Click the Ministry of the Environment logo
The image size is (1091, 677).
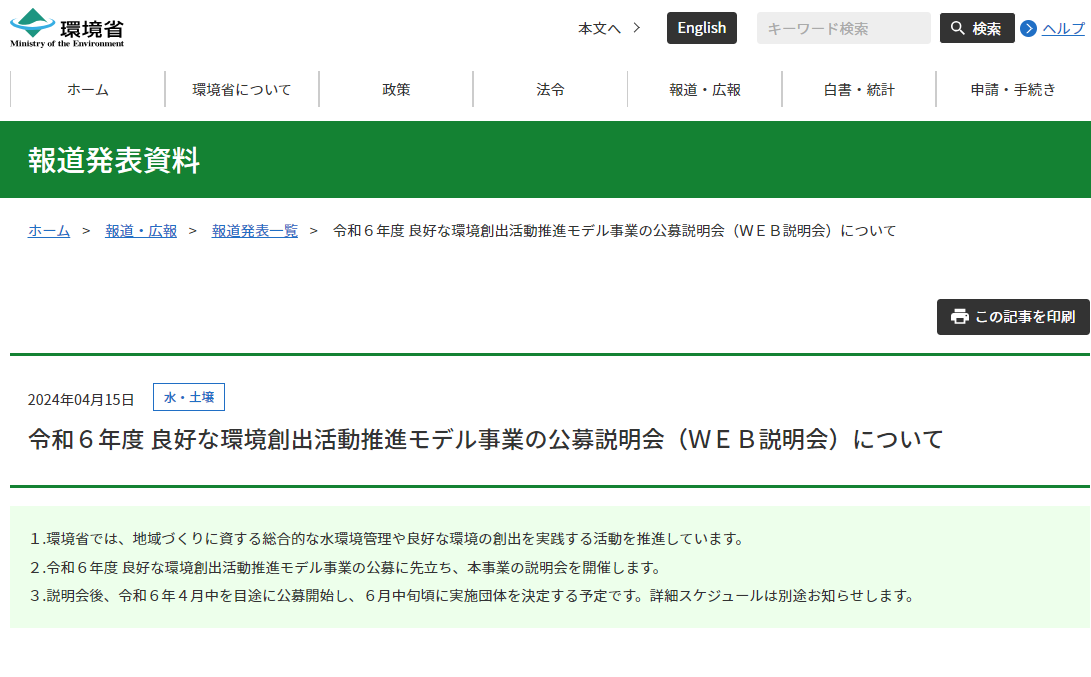click(x=67, y=28)
